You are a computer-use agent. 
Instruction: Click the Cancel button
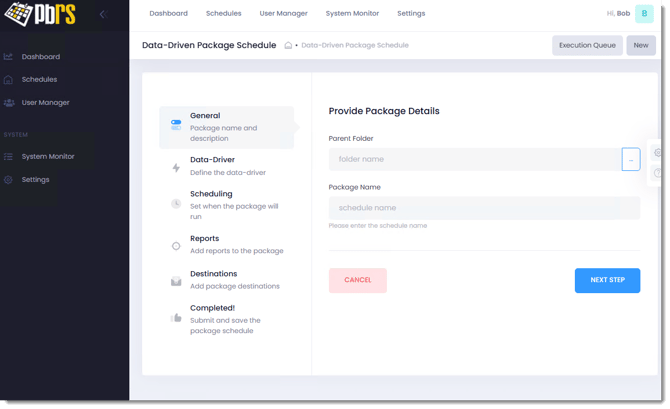[x=358, y=280]
